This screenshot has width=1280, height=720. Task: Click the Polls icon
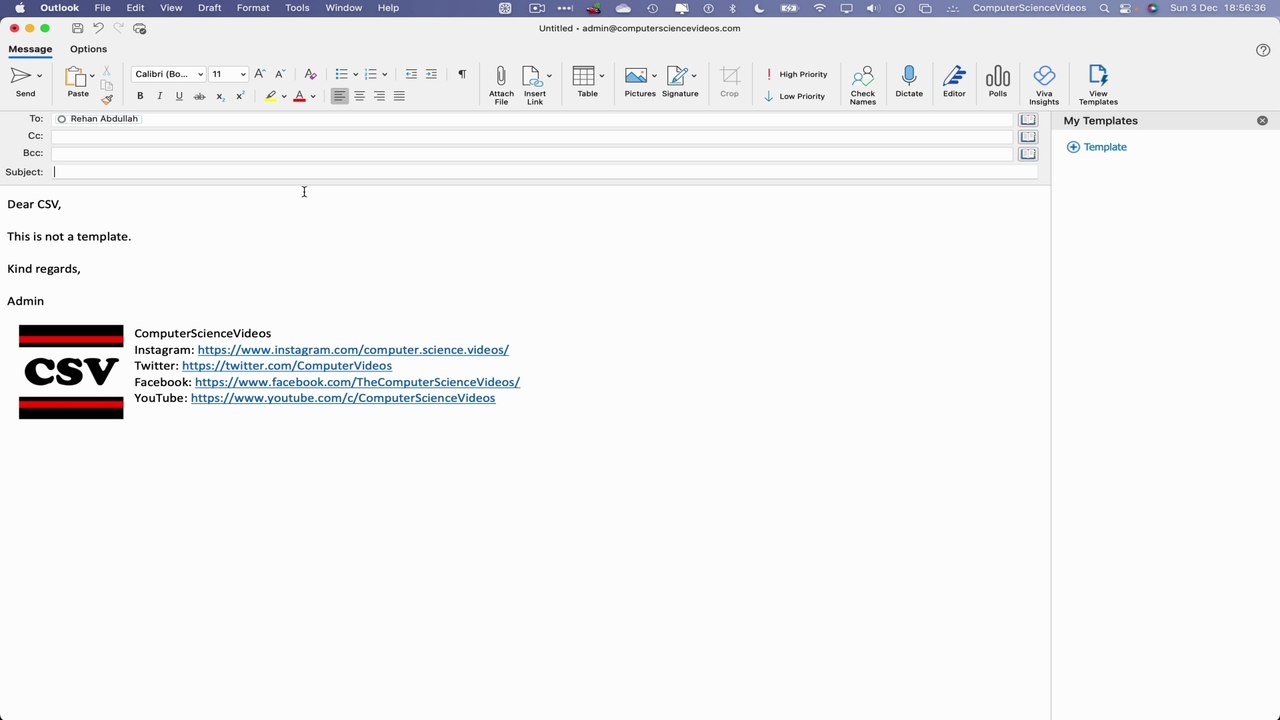tap(998, 77)
